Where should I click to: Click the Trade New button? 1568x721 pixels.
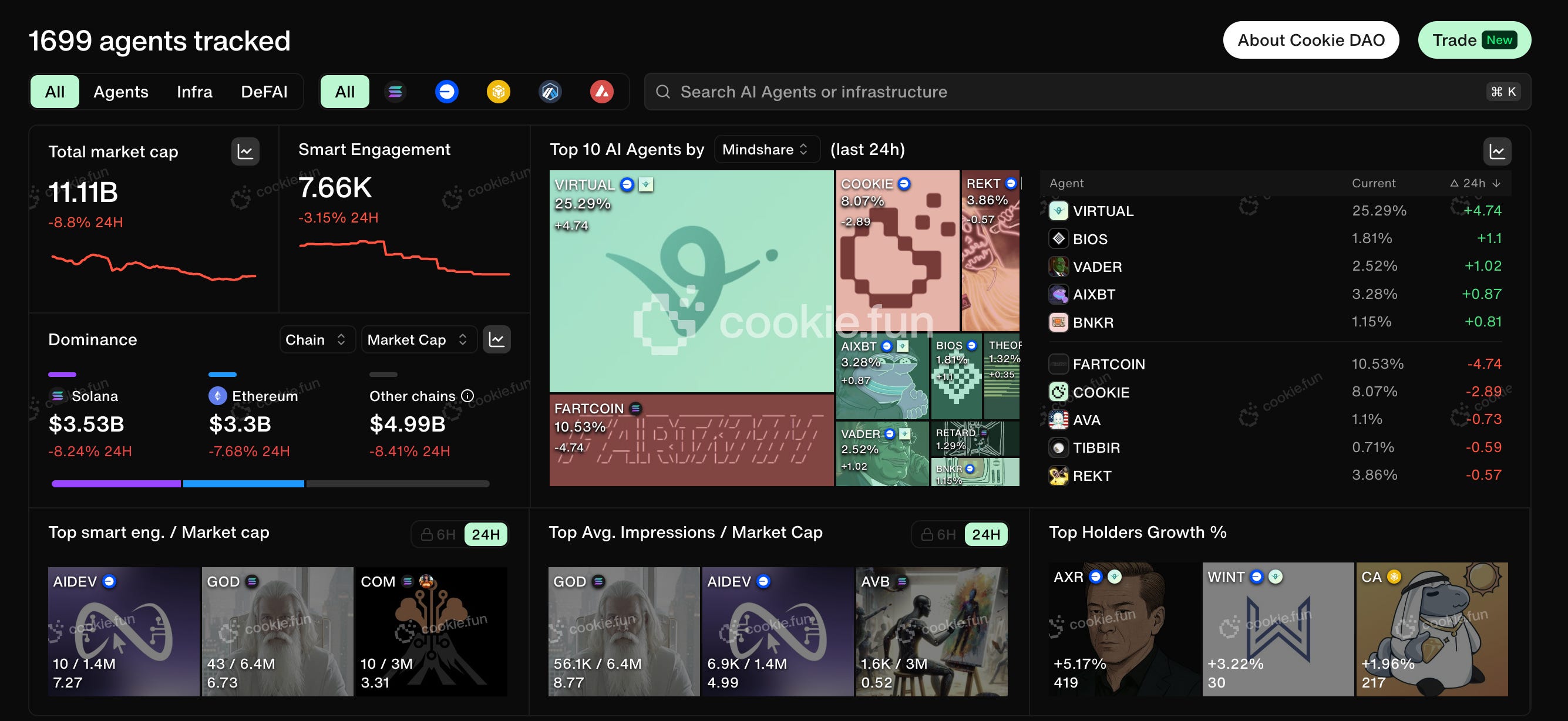1473,40
